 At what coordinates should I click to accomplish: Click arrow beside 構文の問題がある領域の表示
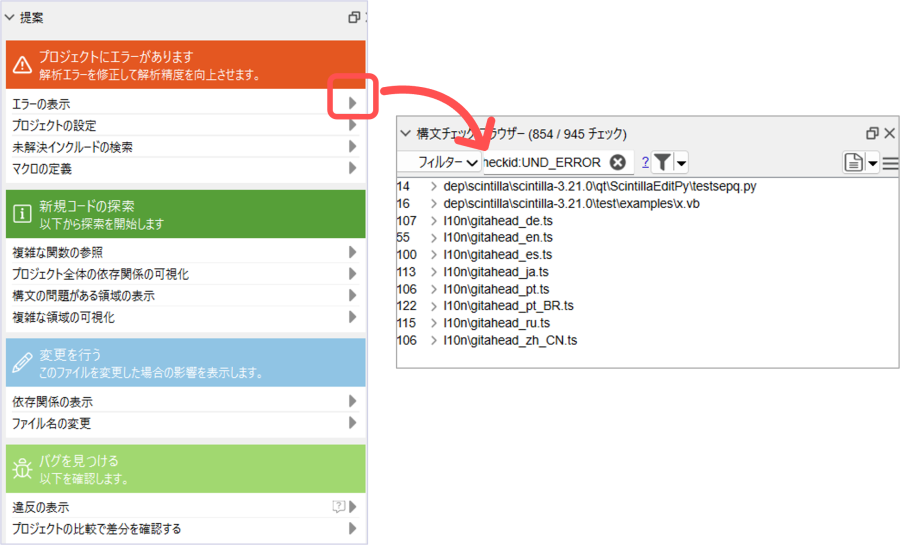tap(352, 295)
